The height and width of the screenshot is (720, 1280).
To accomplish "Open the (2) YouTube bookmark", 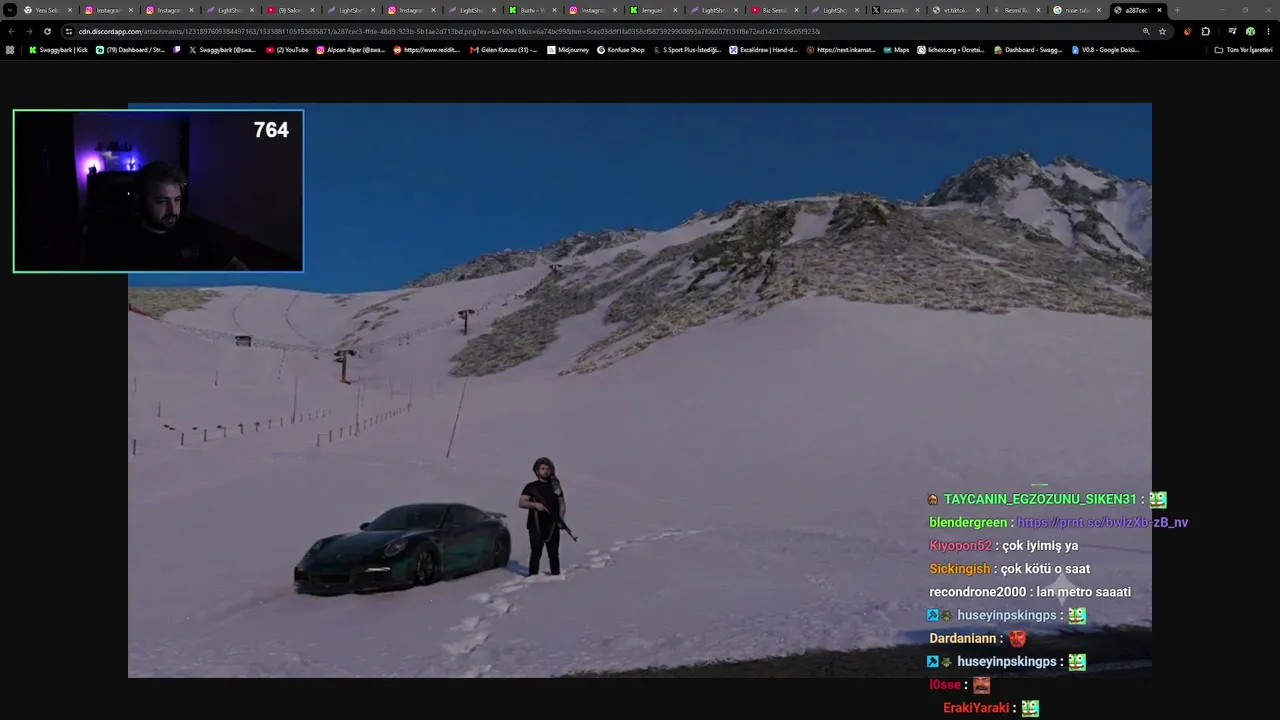I will pos(287,49).
